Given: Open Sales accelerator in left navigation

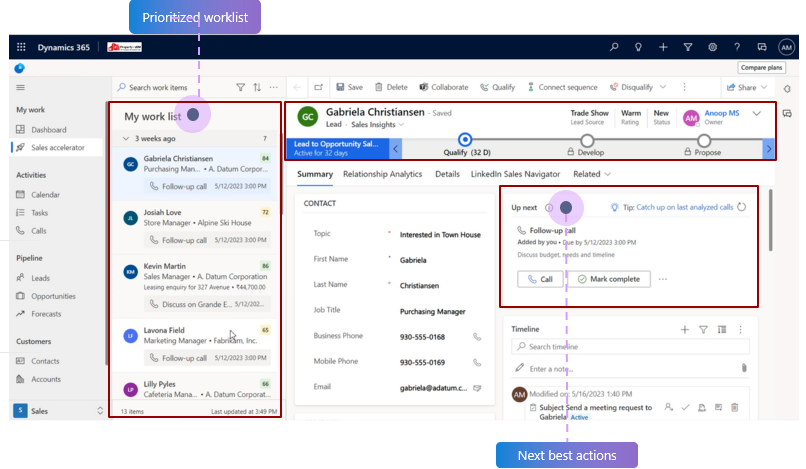Looking at the screenshot, I should coord(58,148).
